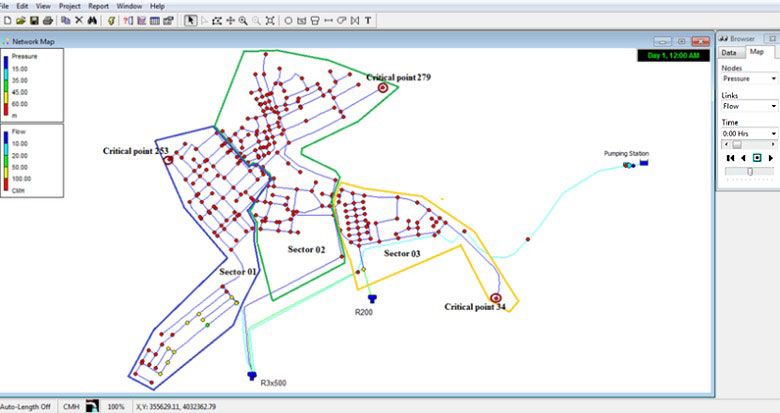The image size is (780, 413).
Task: Select the Add Reservoir tool
Action: point(301,20)
